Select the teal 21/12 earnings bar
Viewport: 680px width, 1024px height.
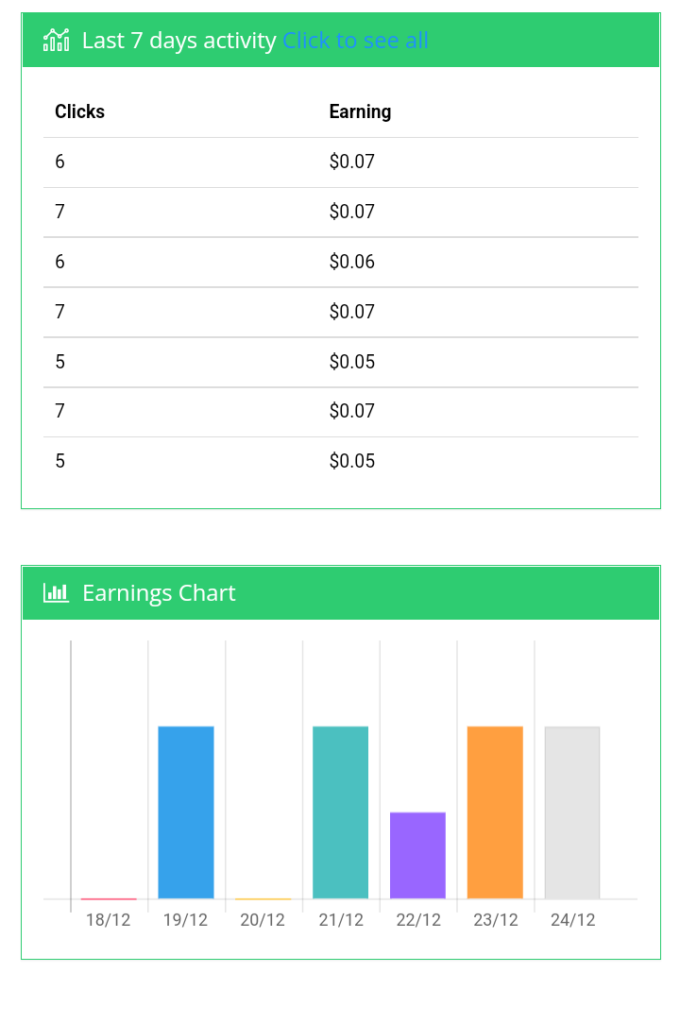(340, 812)
